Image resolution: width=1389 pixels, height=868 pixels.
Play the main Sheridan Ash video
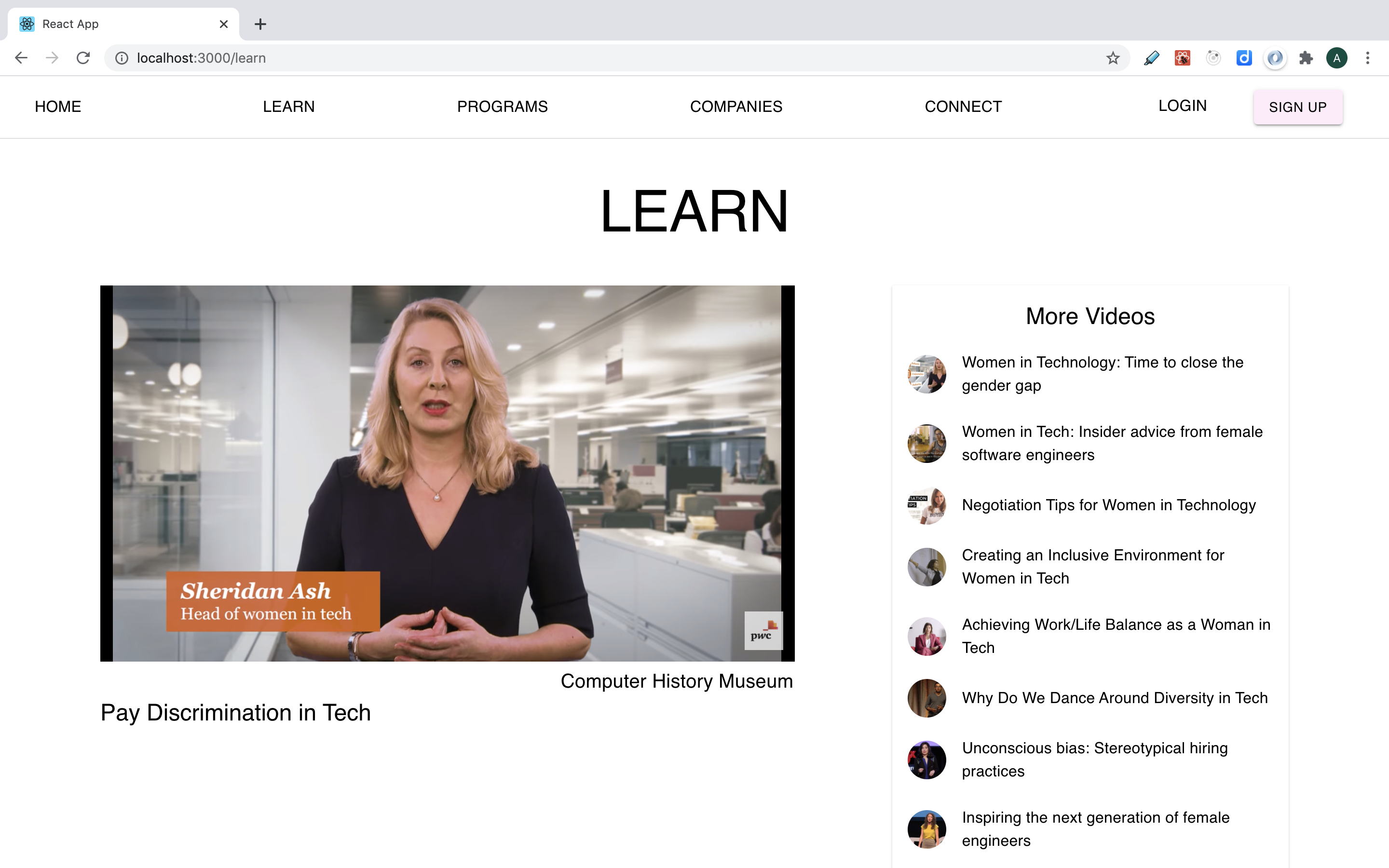click(447, 473)
